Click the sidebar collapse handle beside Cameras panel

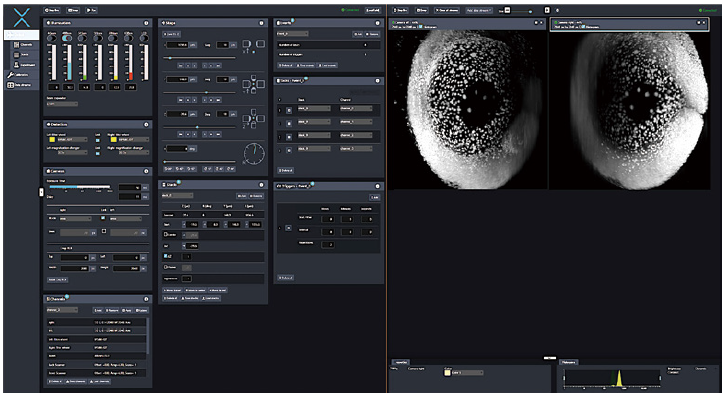coord(41,192)
